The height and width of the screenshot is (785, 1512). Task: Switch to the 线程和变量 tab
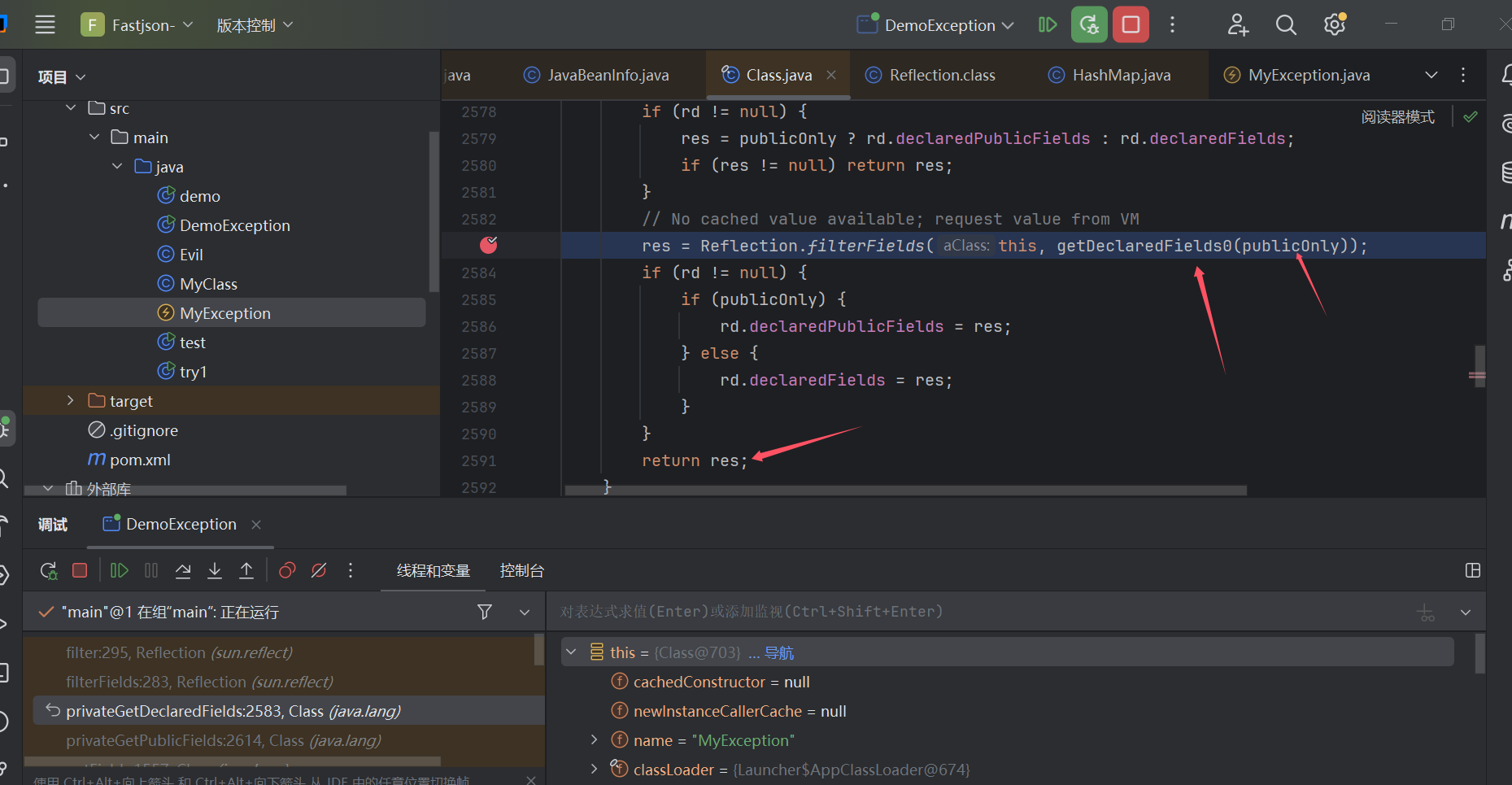(434, 571)
